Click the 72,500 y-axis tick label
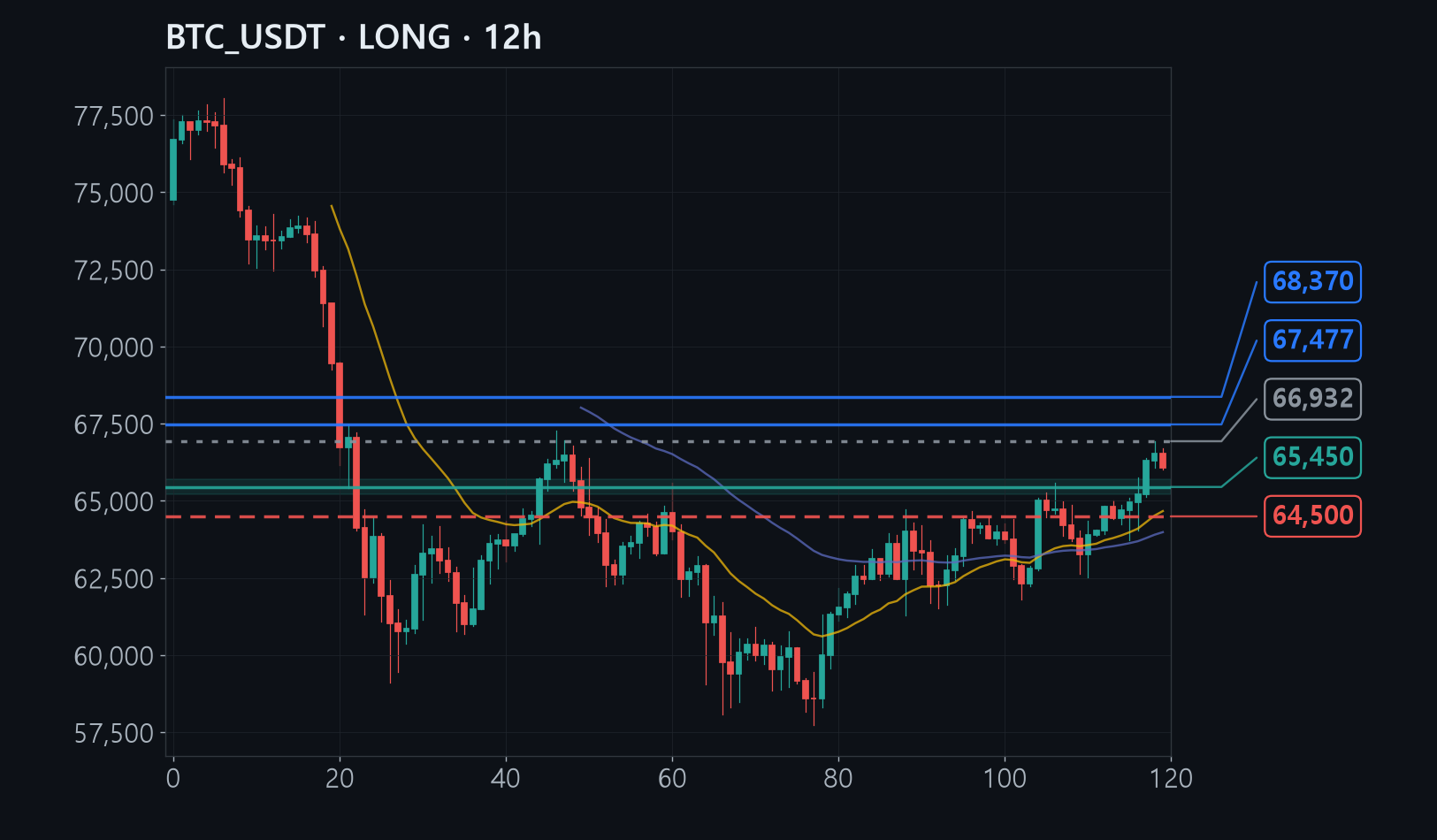Viewport: 1437px width, 840px height. tap(114, 270)
